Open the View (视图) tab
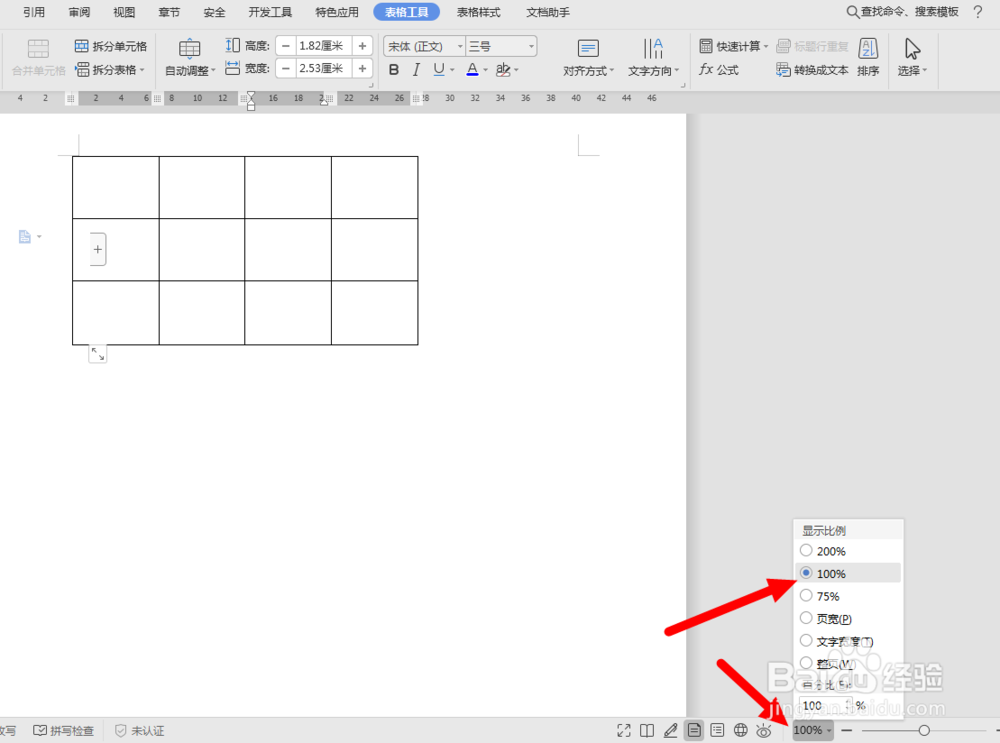1000x743 pixels. [124, 12]
